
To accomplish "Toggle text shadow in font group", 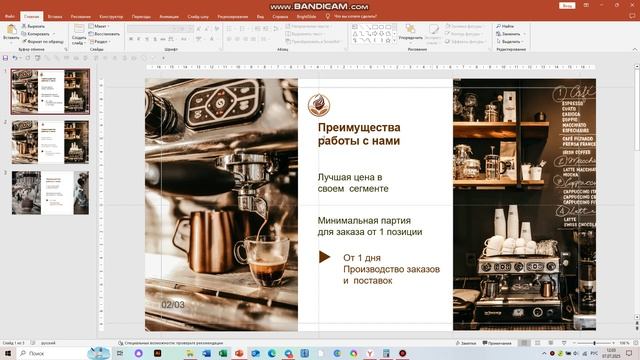I will point(155,39).
